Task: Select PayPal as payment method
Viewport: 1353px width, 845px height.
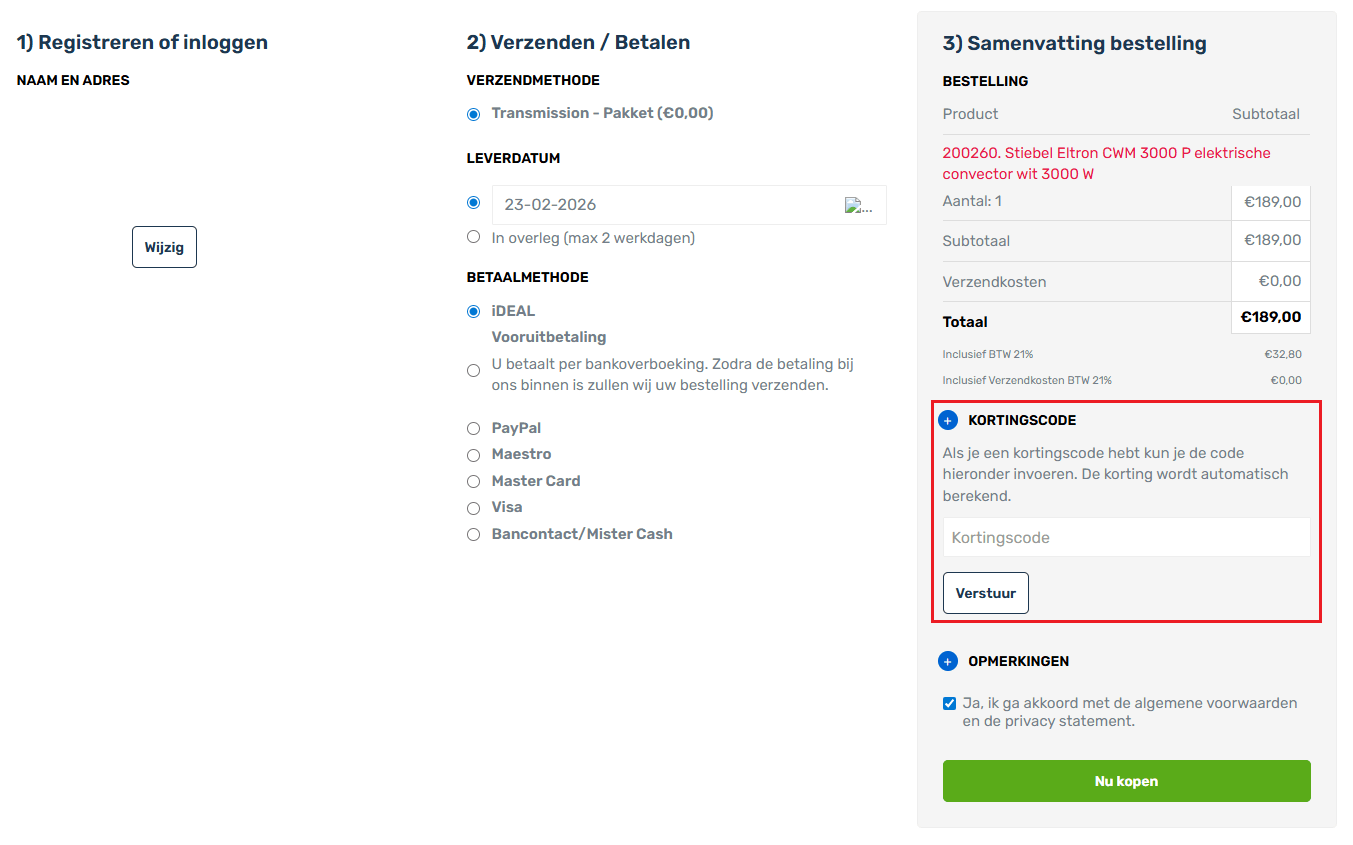Action: point(473,428)
